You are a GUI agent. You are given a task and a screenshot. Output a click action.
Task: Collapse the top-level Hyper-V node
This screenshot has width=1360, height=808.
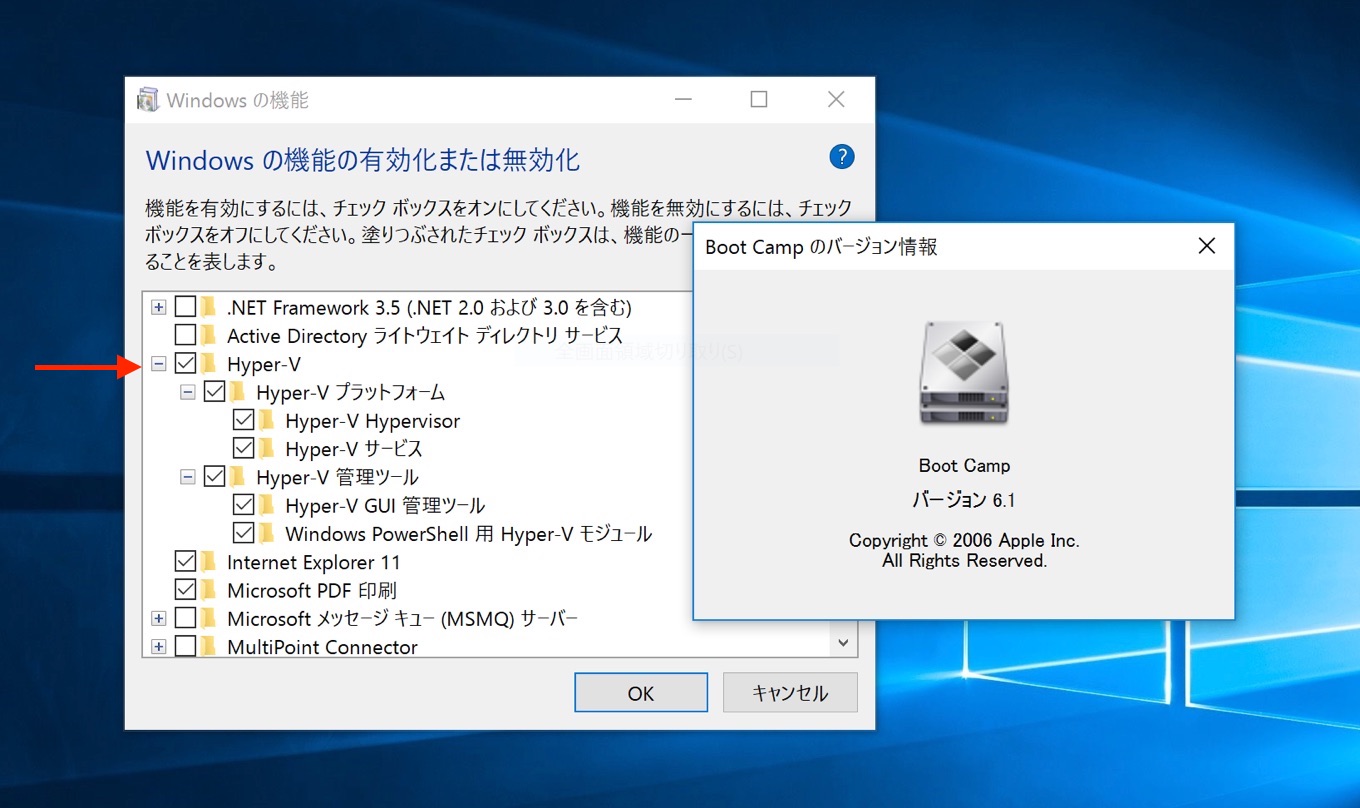(158, 364)
